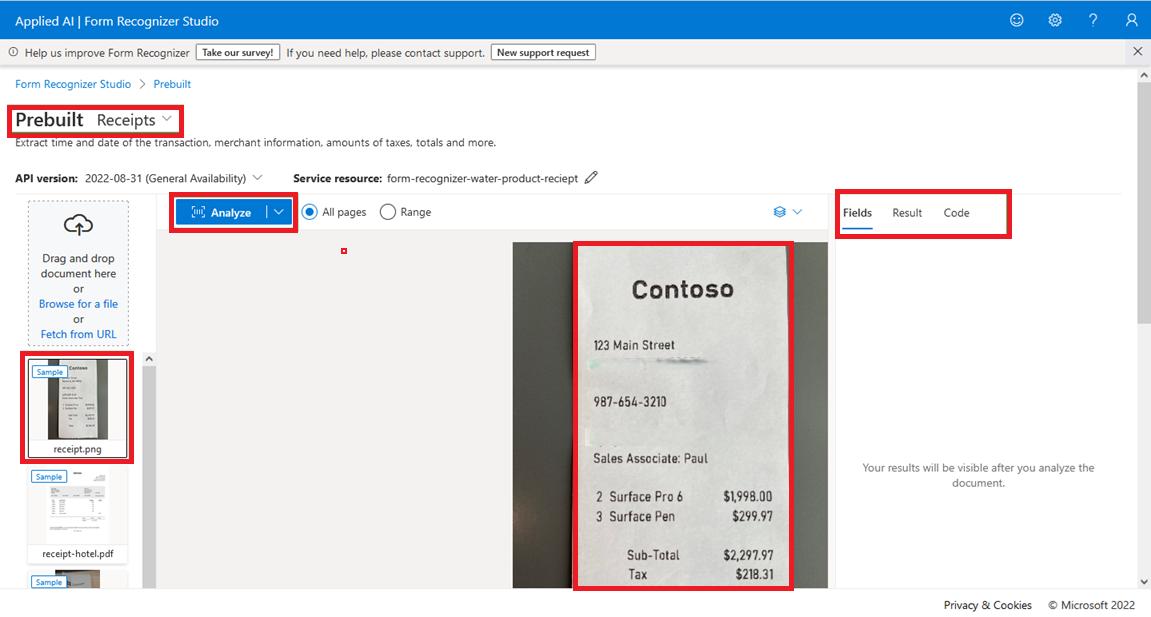
Task: Click page scrollbar down arrow
Action: pos(1144,582)
